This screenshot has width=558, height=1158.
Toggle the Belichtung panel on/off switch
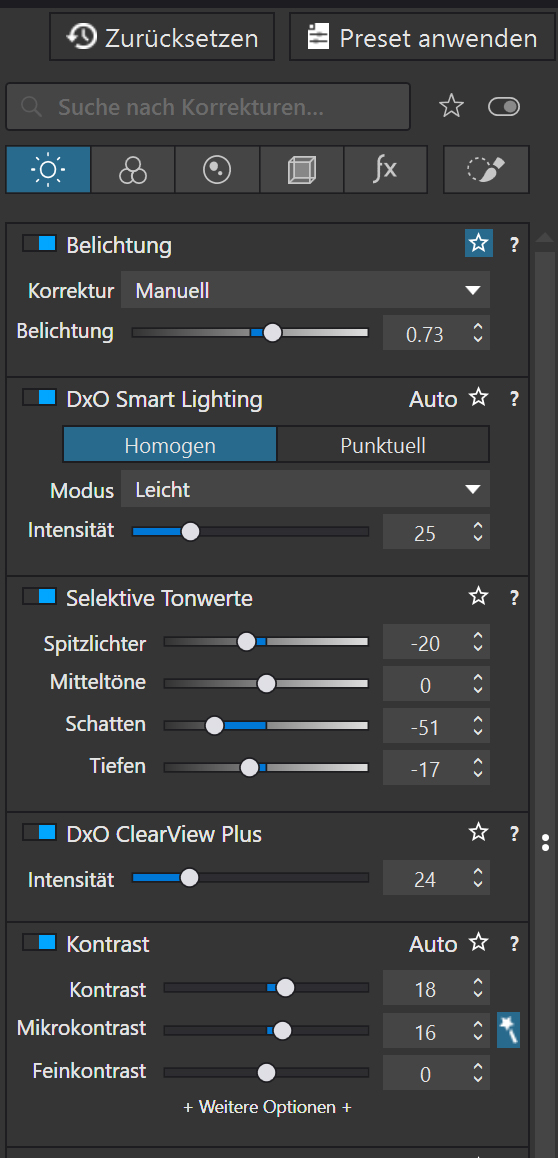pyautogui.click(x=40, y=244)
